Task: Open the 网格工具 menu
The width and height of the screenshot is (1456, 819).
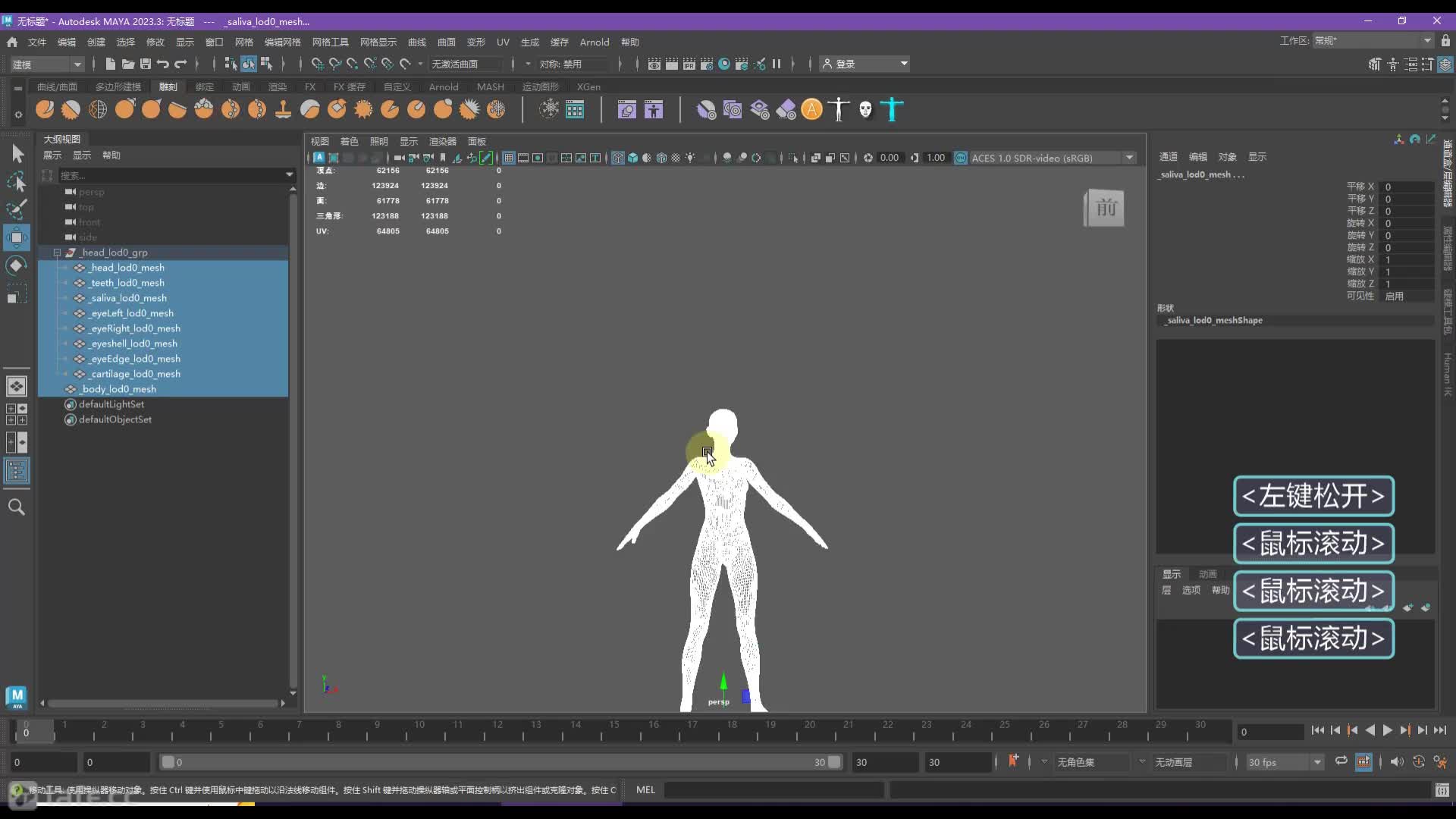Action: pos(331,42)
